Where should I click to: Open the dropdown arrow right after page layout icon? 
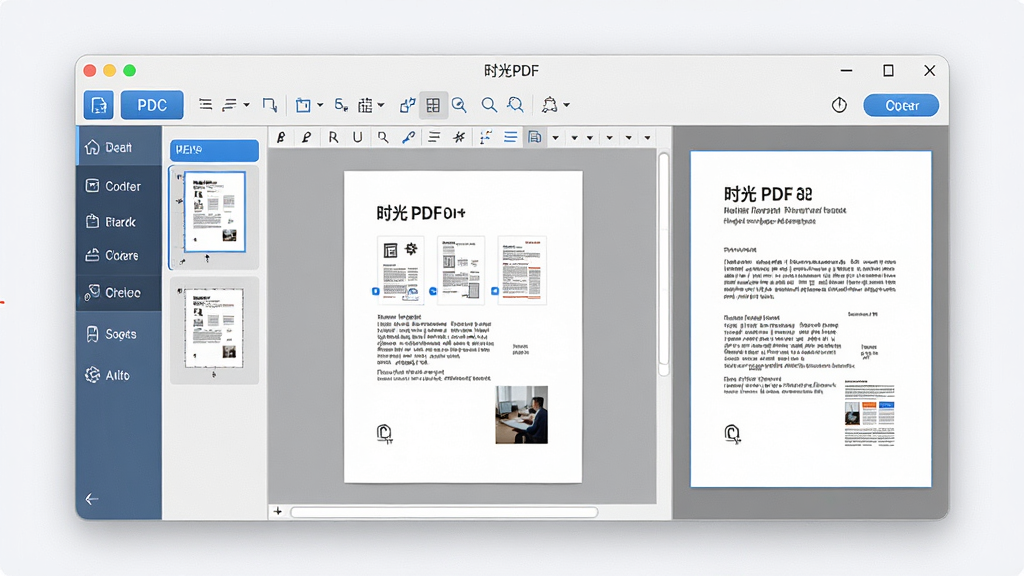tap(556, 138)
